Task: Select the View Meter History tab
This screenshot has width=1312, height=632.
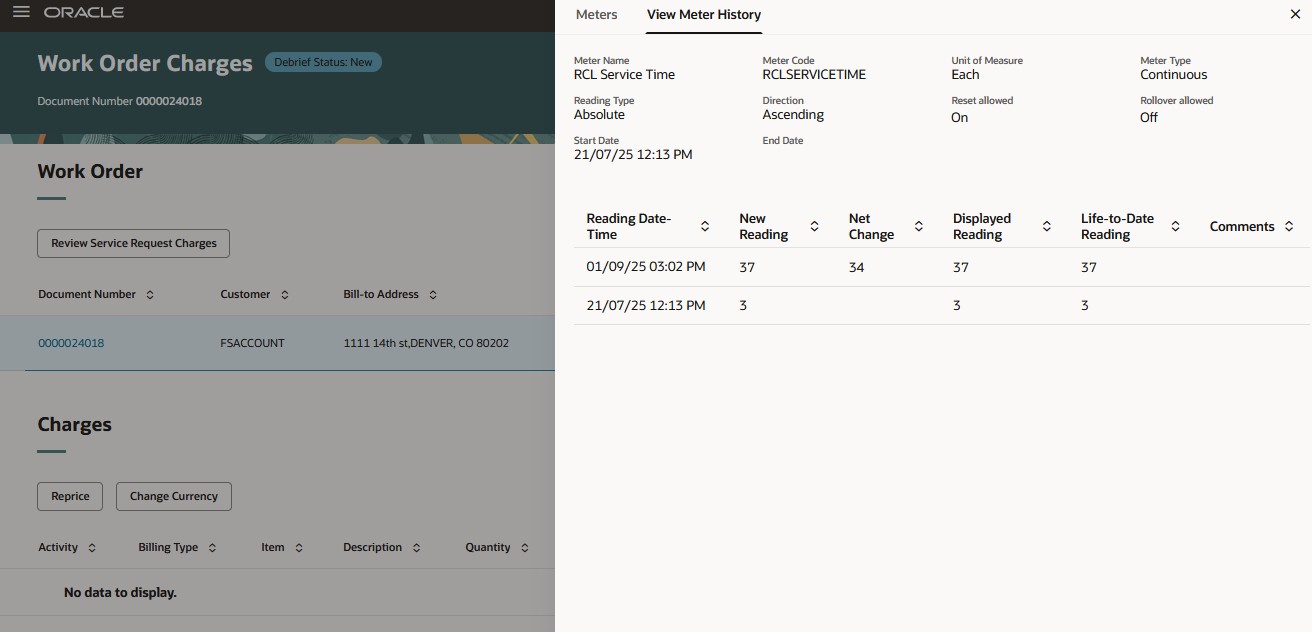Action: click(x=703, y=16)
